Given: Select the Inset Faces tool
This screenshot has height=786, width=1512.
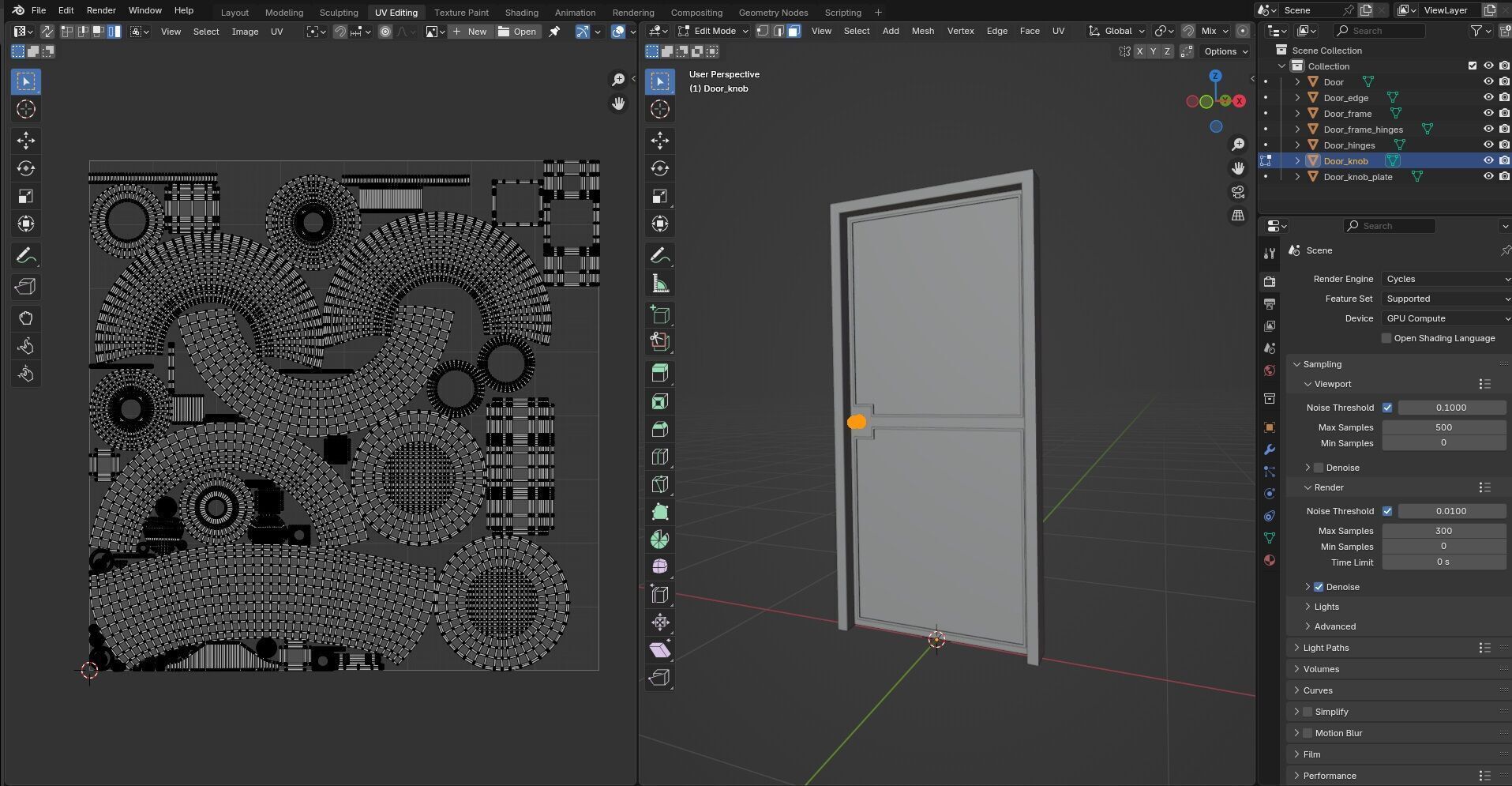Looking at the screenshot, I should click(x=660, y=401).
